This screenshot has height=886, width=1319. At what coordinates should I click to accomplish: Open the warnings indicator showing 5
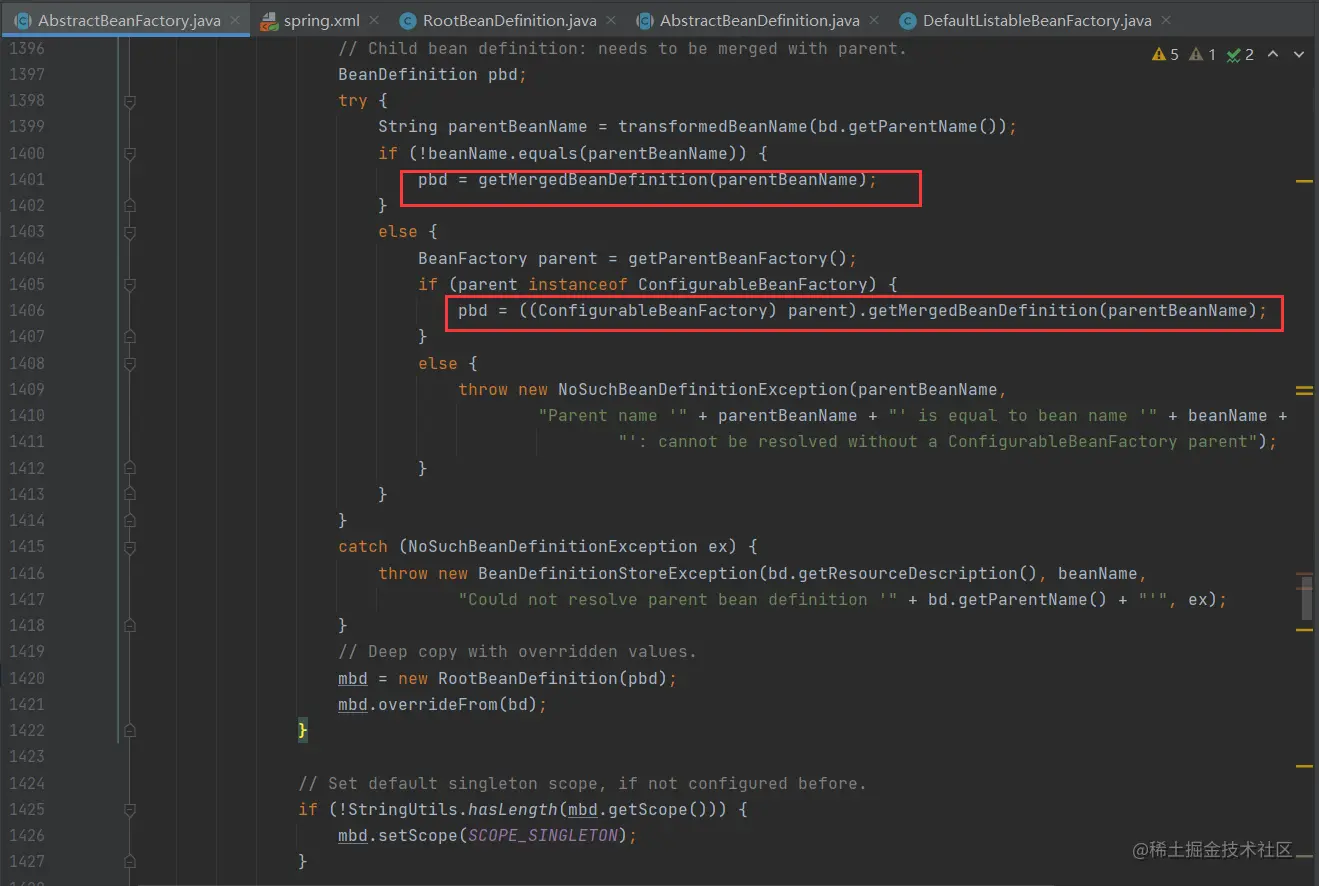(1166, 55)
